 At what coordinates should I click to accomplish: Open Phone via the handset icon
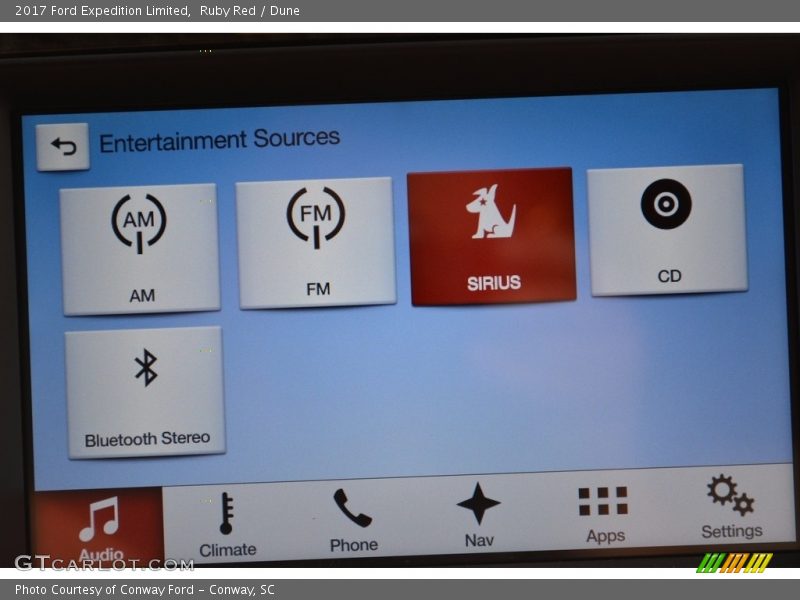point(352,508)
